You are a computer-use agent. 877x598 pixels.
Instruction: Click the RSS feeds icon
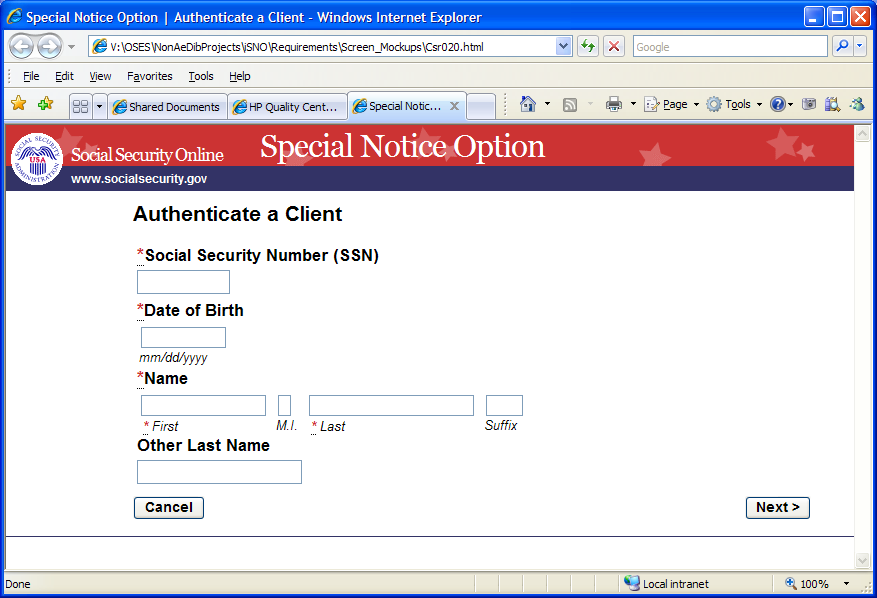[x=569, y=105]
